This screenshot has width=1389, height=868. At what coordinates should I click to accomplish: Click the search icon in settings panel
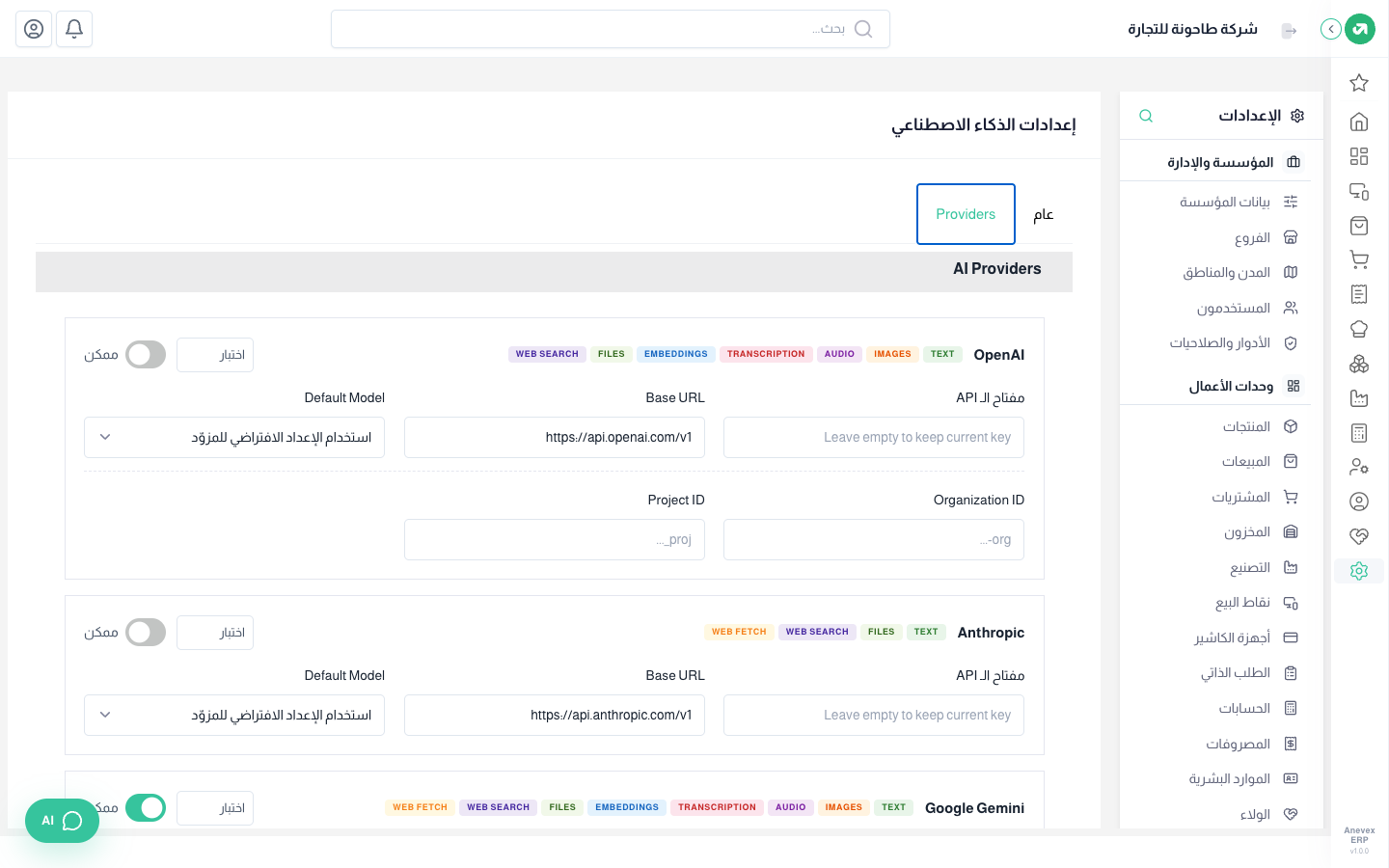pos(1146,116)
